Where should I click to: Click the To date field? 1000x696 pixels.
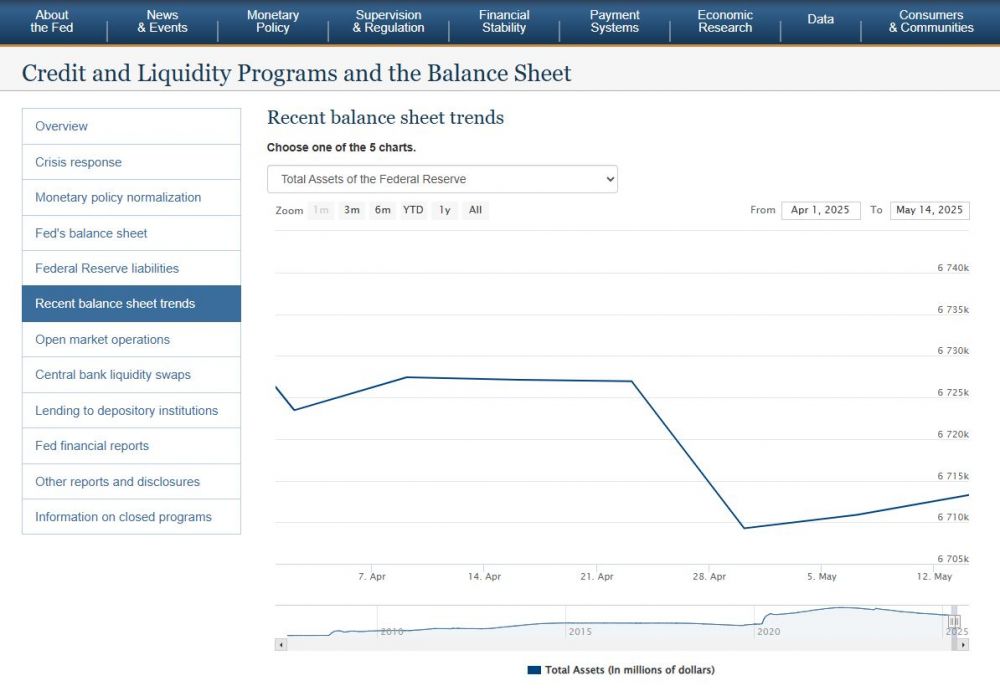(x=929, y=210)
